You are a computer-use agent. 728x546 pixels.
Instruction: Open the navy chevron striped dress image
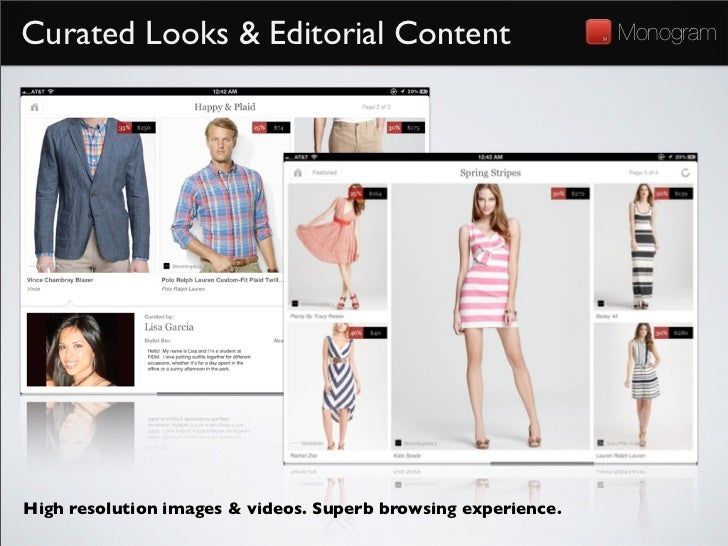pos(338,386)
